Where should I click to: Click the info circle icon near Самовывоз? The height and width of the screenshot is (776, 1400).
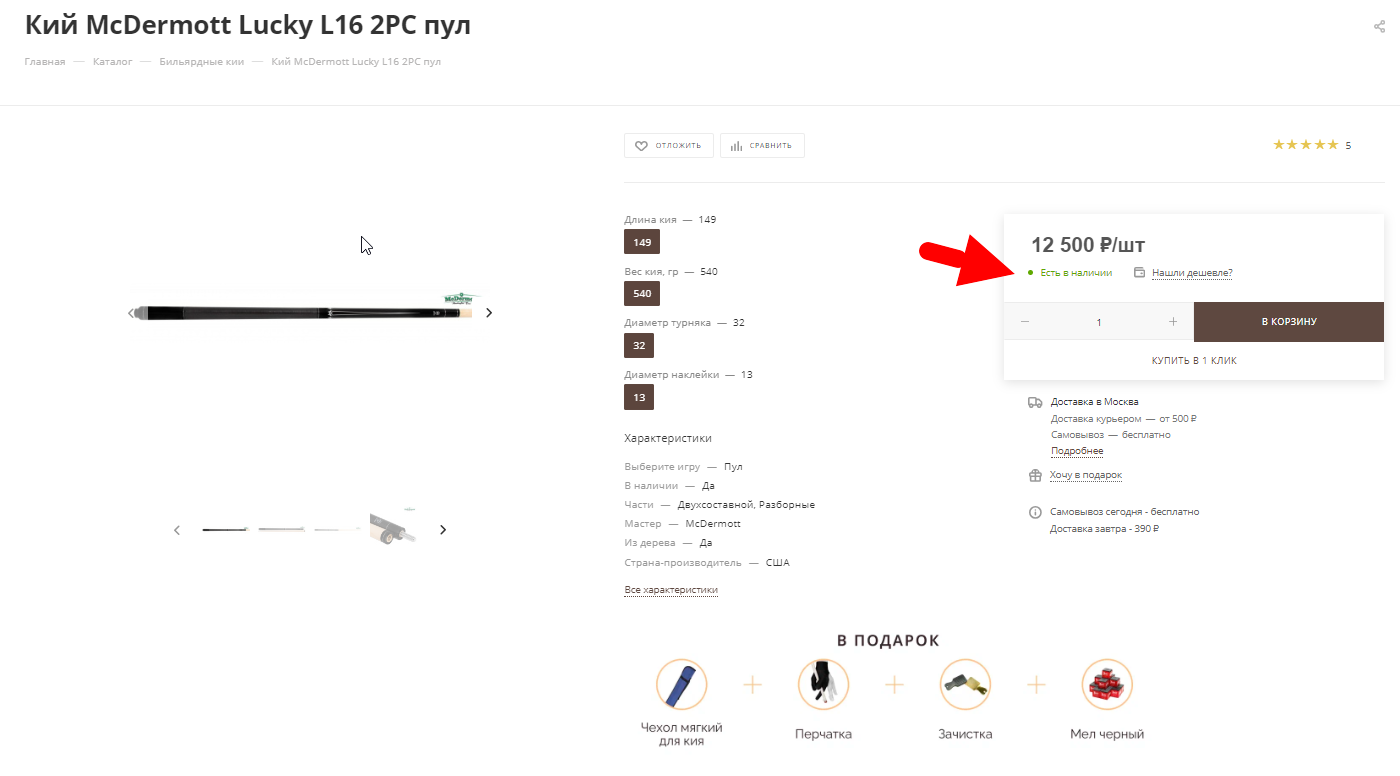tap(1035, 512)
